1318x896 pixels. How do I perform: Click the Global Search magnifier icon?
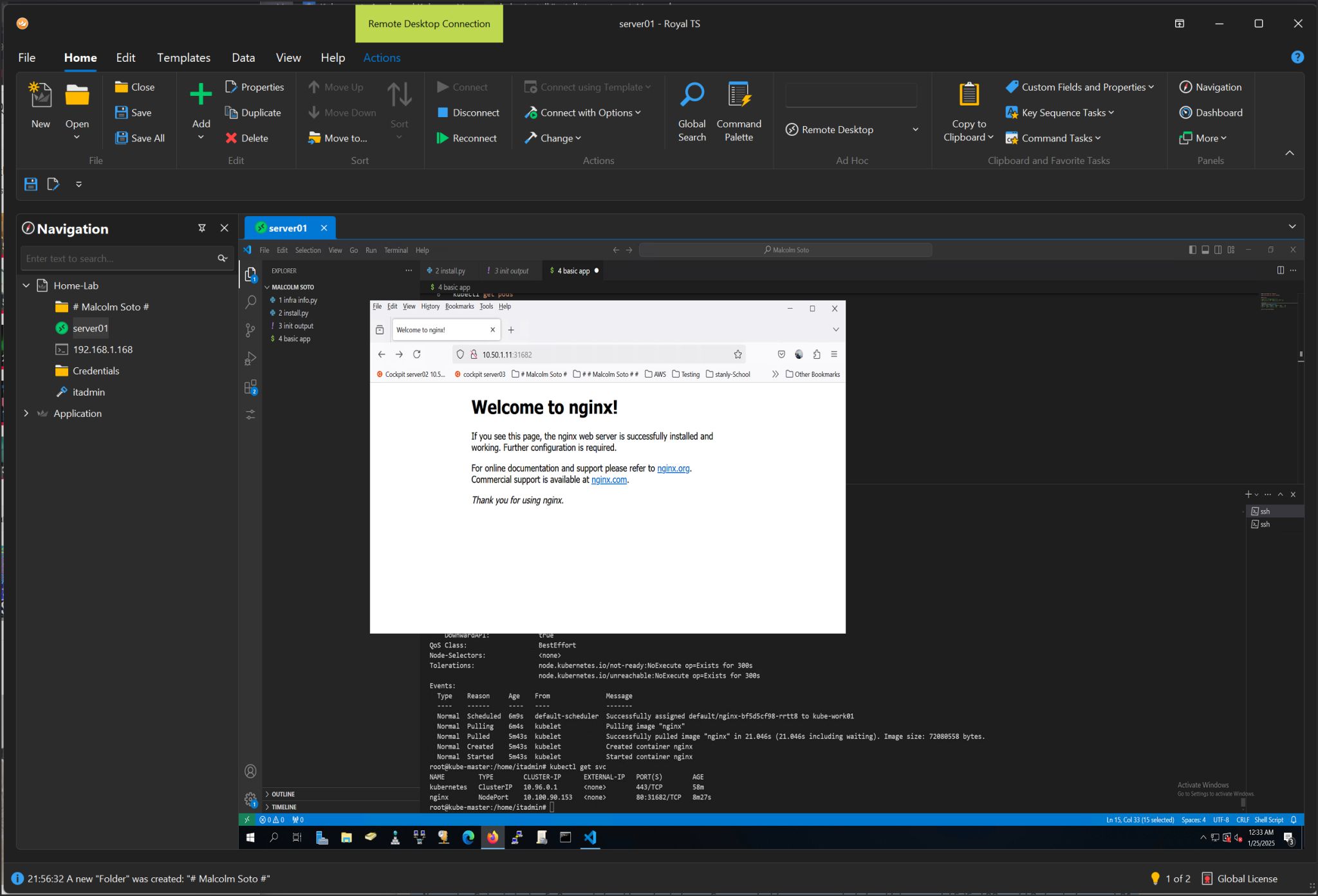(692, 96)
